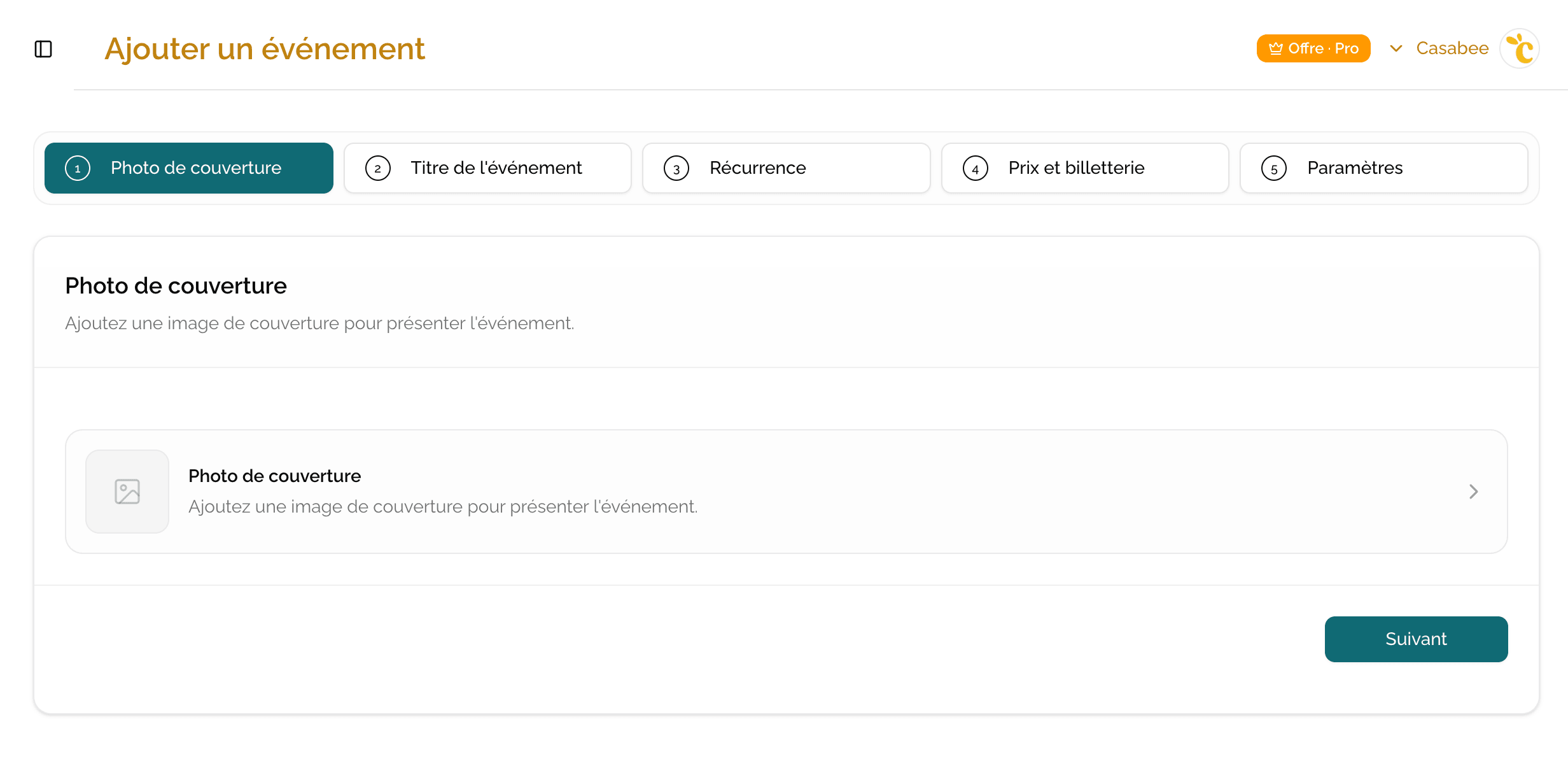Click the Casabee logo avatar

tap(1520, 48)
